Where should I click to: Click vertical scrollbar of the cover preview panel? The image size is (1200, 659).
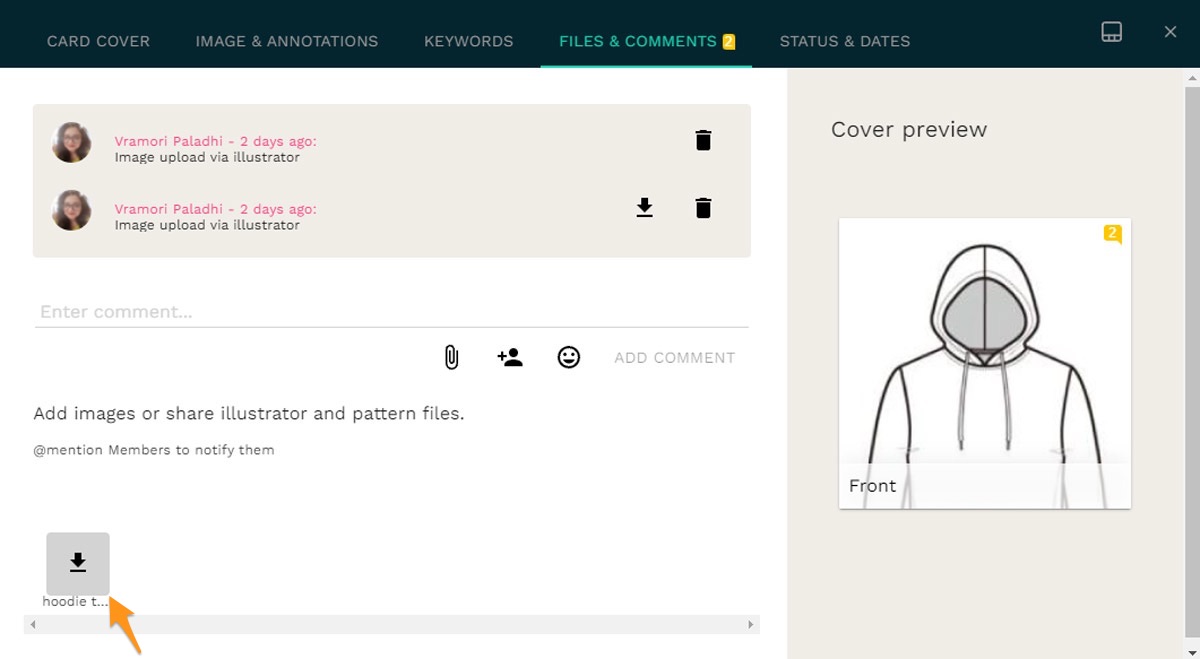point(1192,363)
